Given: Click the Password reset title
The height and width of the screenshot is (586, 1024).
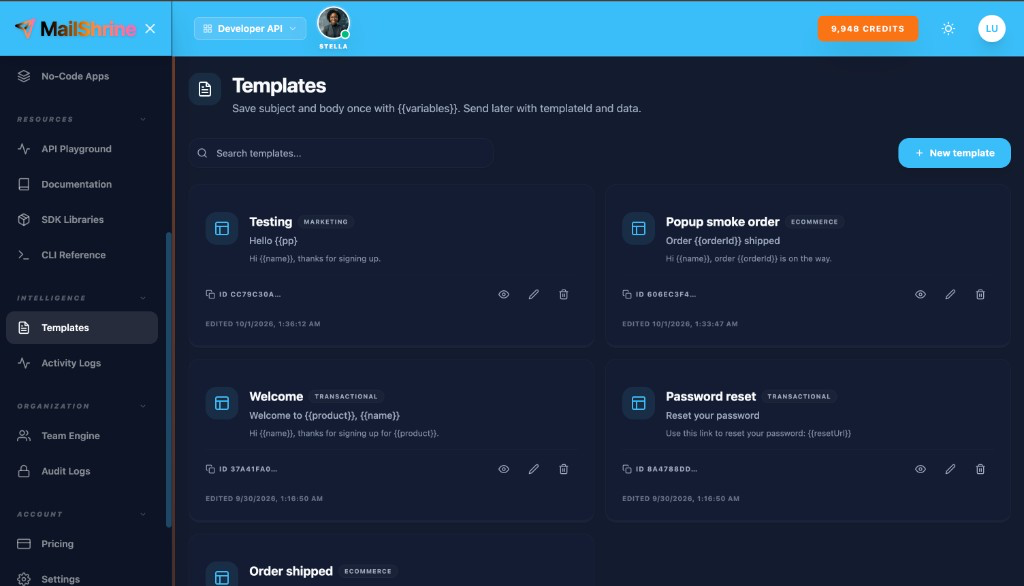Looking at the screenshot, I should point(711,397).
